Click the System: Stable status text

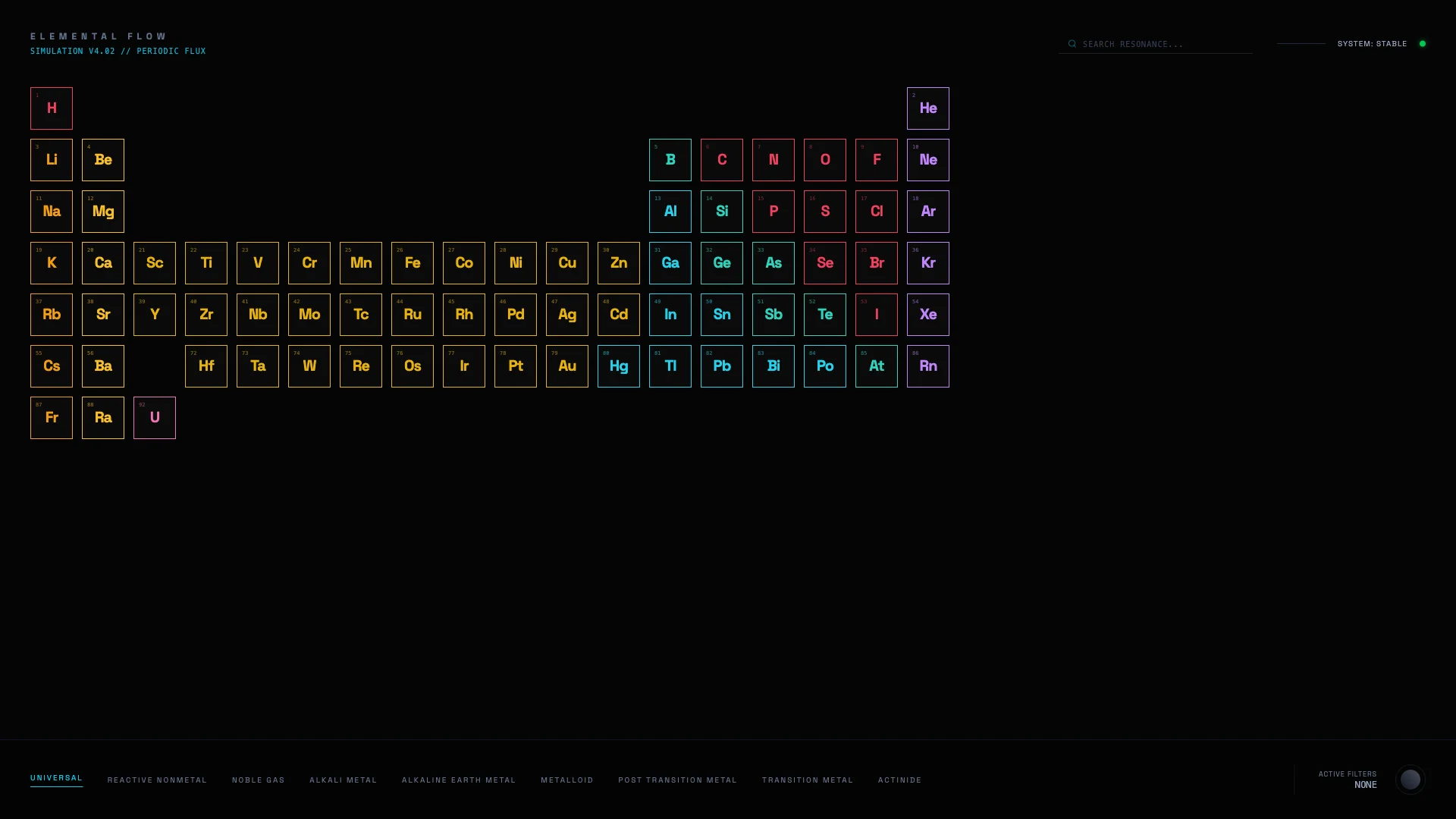point(1372,44)
